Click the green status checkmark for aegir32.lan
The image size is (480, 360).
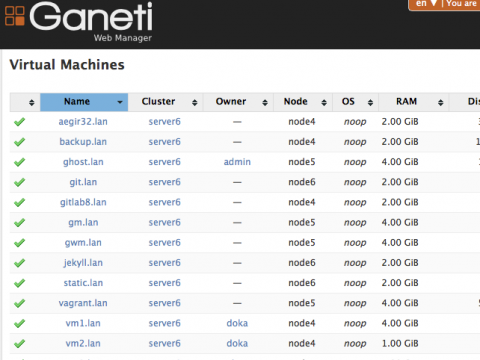(20, 122)
